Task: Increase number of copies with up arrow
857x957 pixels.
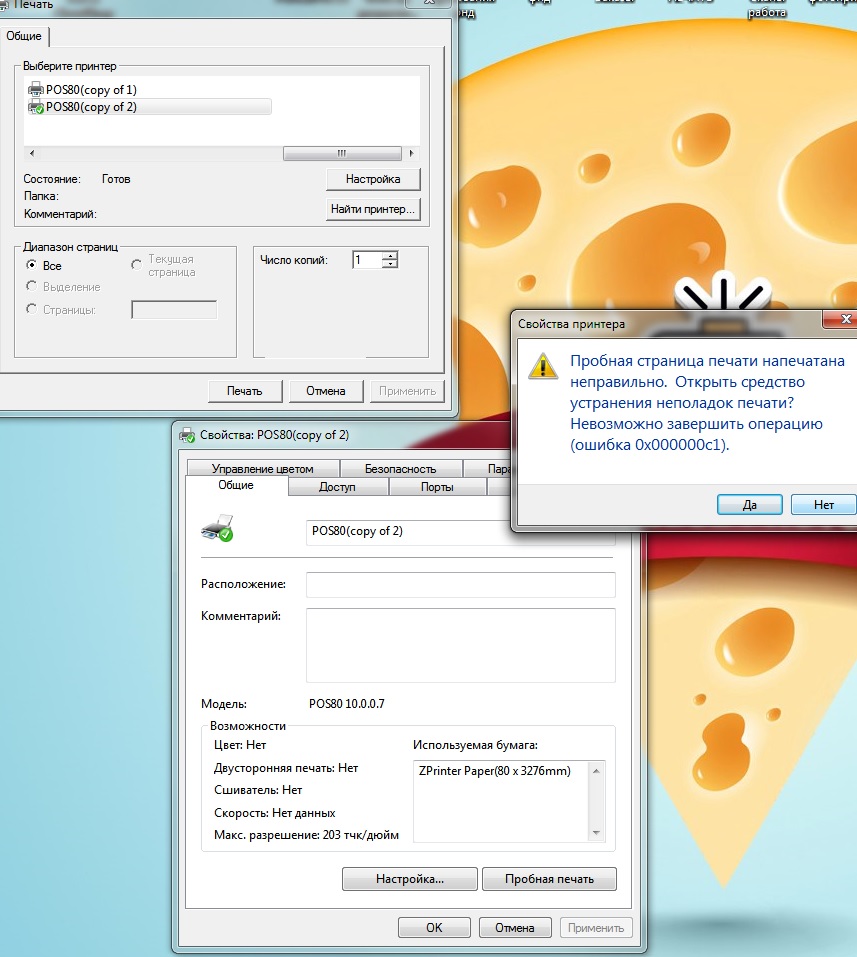Action: (390, 255)
